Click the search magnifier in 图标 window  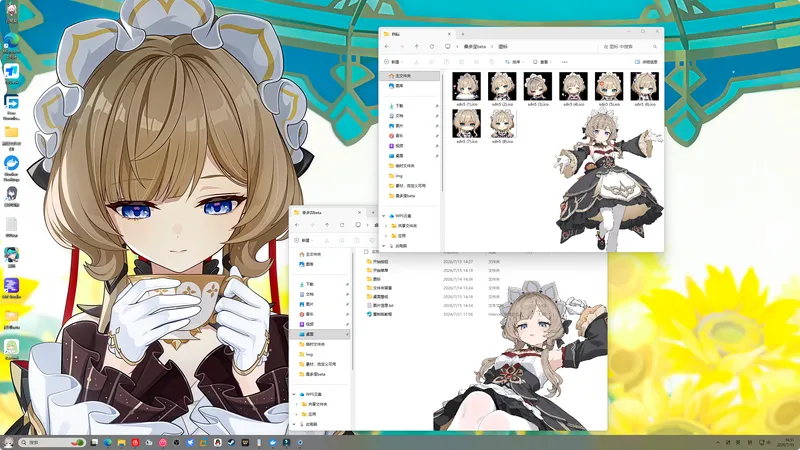655,46
